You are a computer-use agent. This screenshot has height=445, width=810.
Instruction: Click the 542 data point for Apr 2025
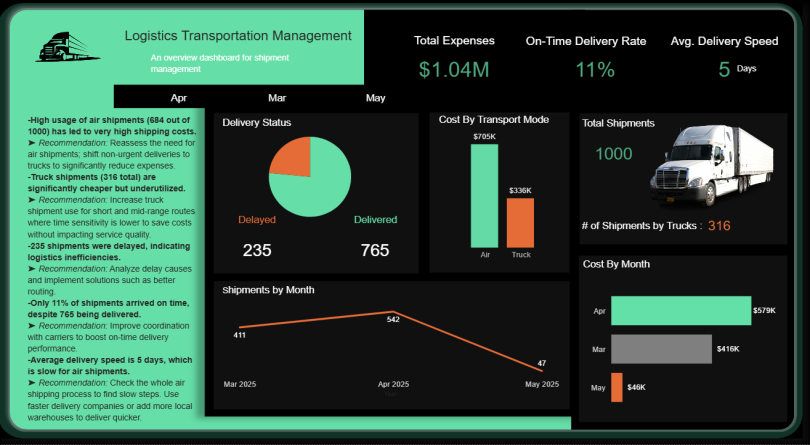click(x=393, y=312)
